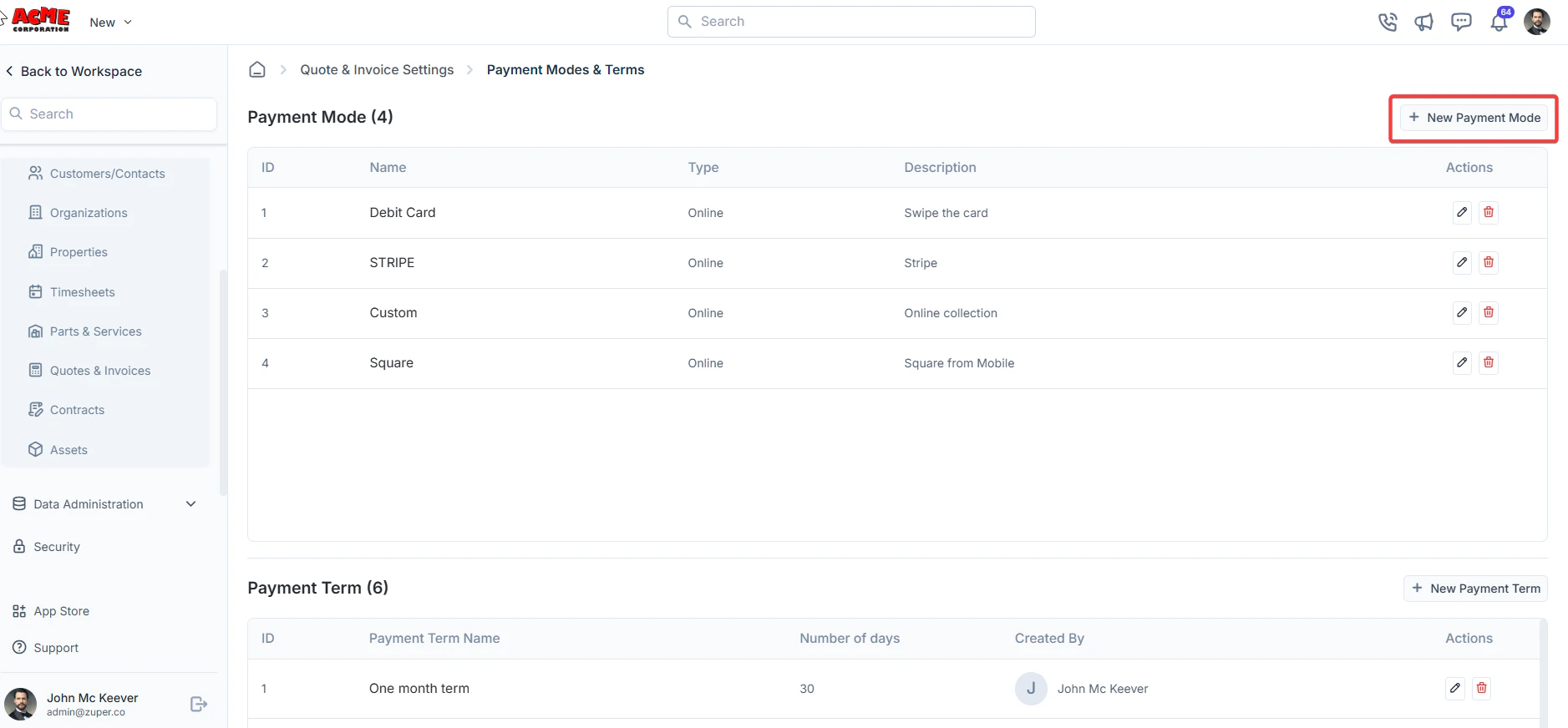The width and height of the screenshot is (1568, 728).
Task: Edit the Custom payment mode
Action: pyautogui.click(x=1462, y=312)
